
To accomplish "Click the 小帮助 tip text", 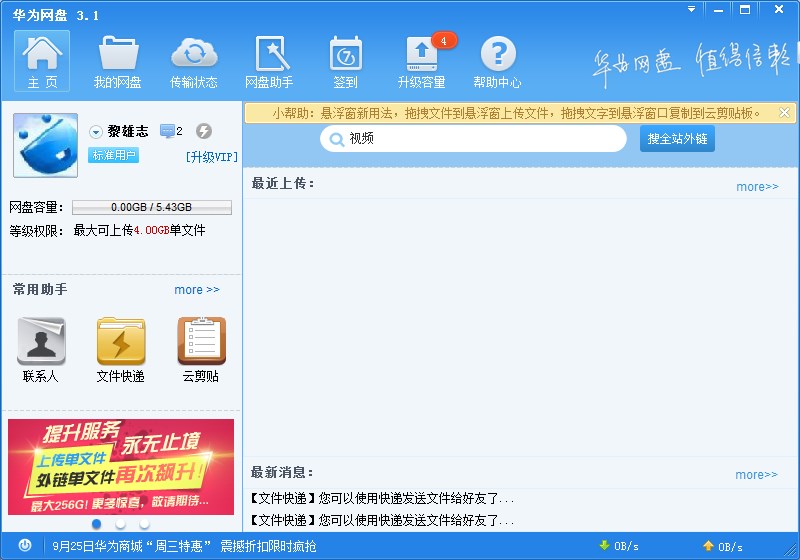I will [516, 113].
